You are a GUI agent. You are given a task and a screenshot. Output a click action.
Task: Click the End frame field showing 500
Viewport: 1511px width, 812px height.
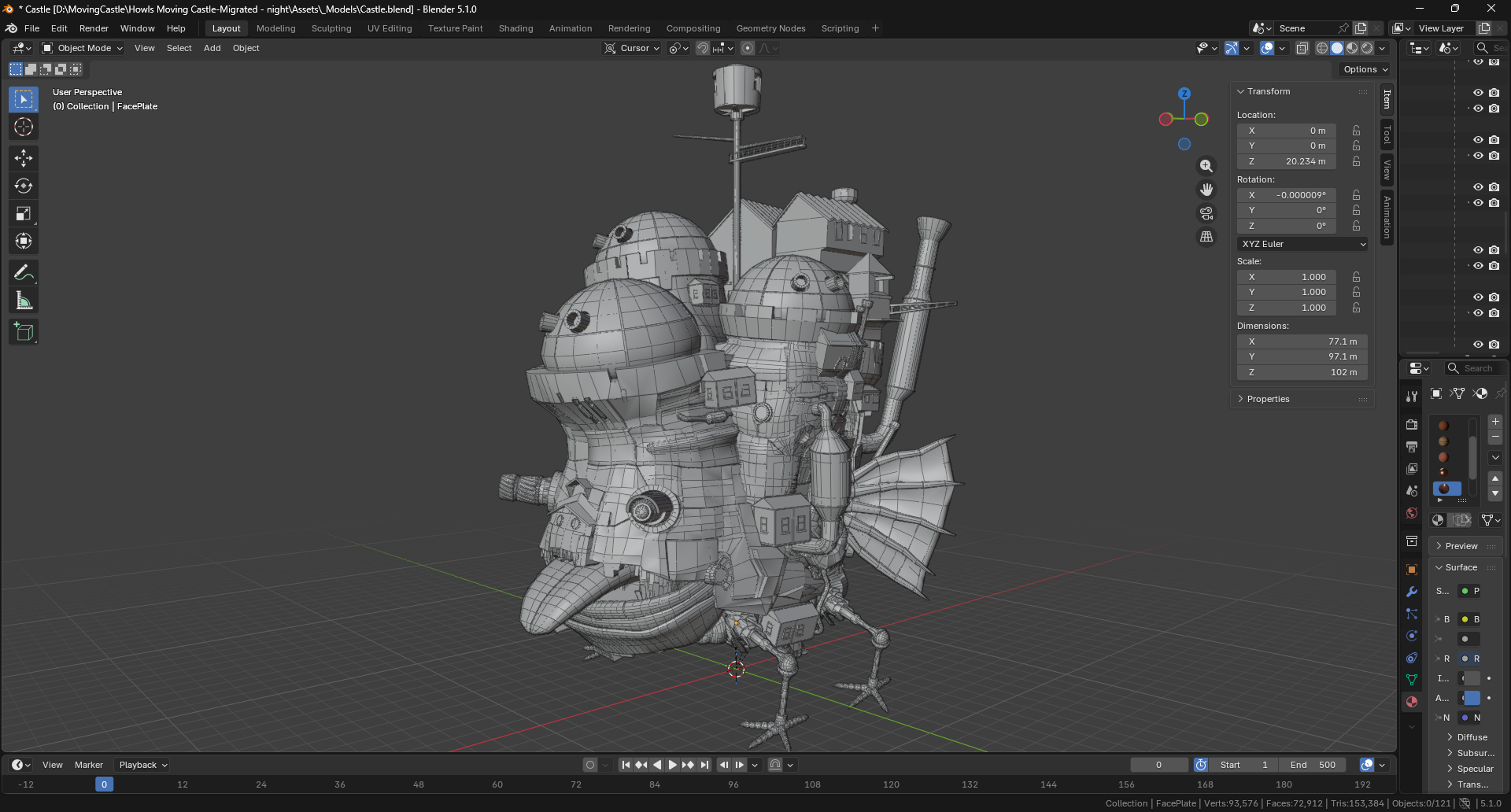pyautogui.click(x=1313, y=765)
